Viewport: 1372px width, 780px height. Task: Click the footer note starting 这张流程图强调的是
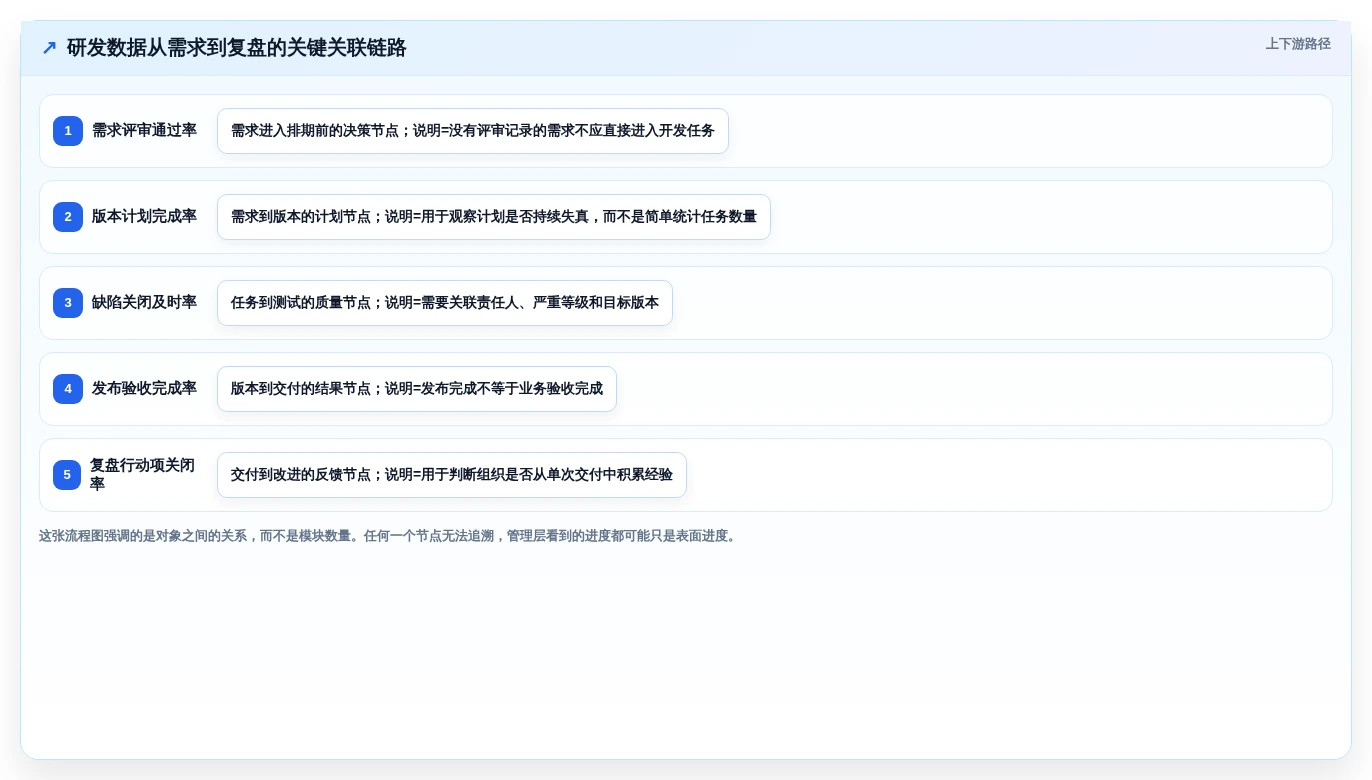389,536
